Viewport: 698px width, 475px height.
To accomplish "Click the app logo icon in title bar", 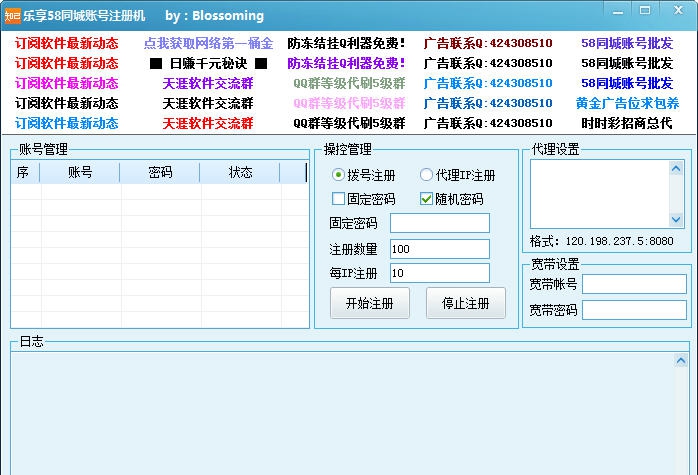I will click(13, 14).
